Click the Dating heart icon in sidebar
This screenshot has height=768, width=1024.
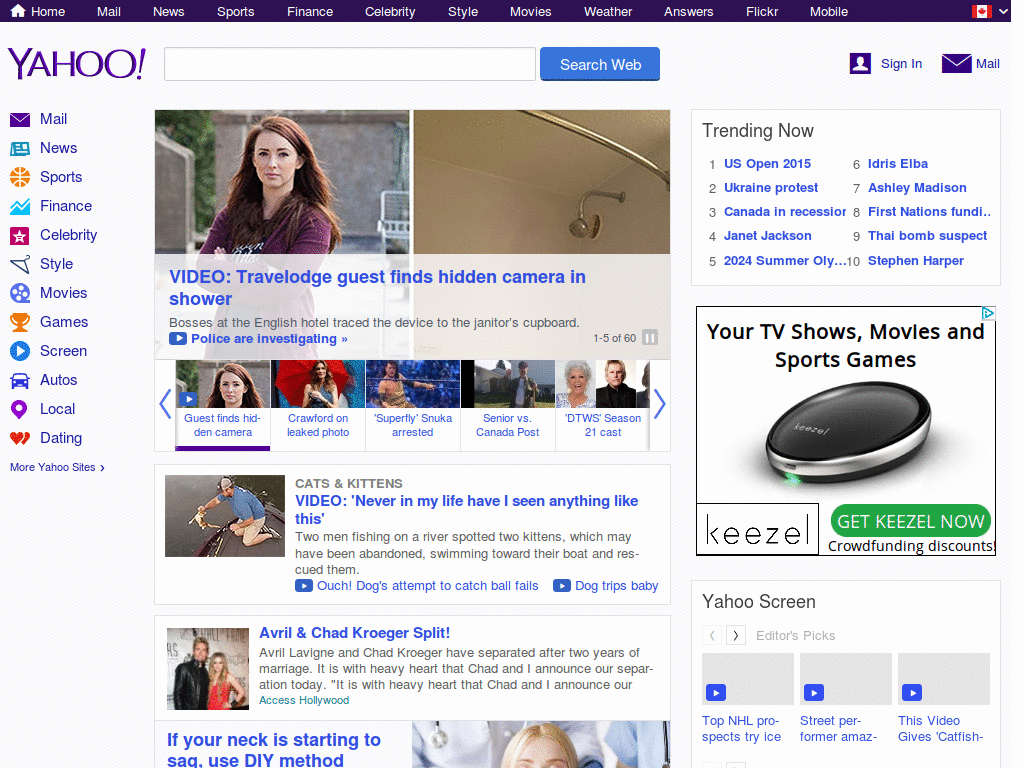point(20,438)
